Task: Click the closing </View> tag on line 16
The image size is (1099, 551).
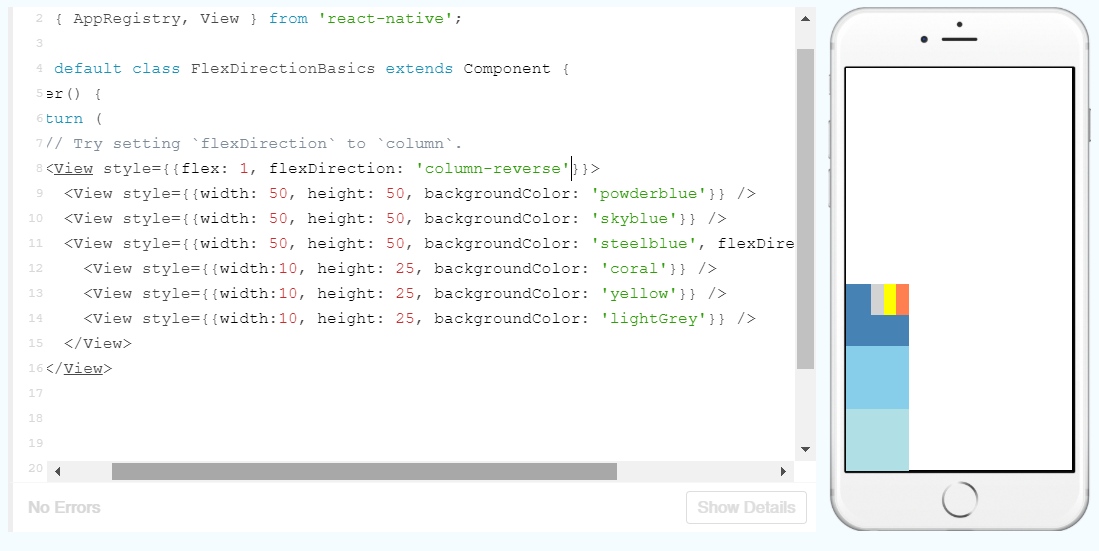Action: pyautogui.click(x=79, y=368)
